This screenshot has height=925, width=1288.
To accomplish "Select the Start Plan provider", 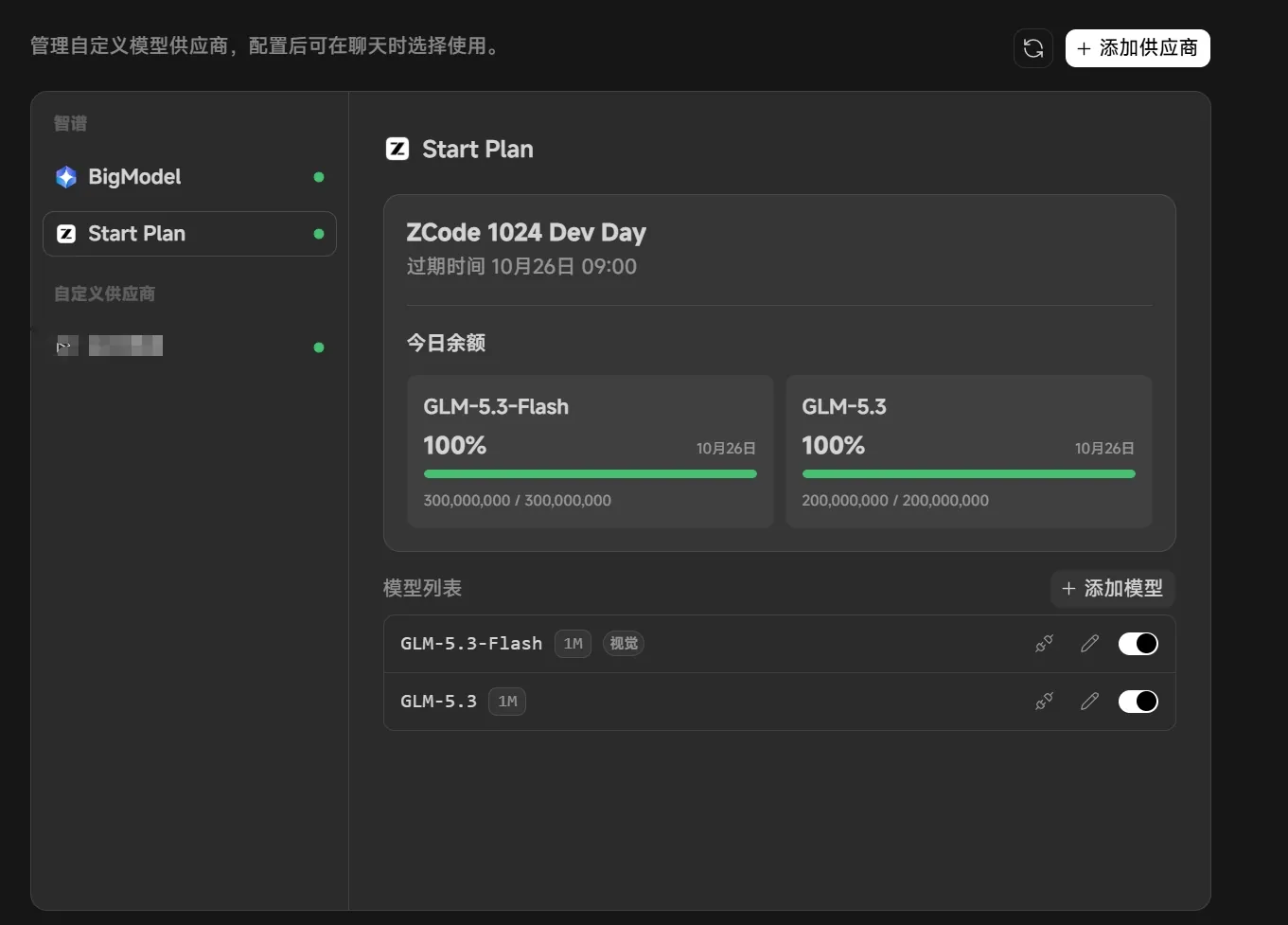I will click(189, 234).
